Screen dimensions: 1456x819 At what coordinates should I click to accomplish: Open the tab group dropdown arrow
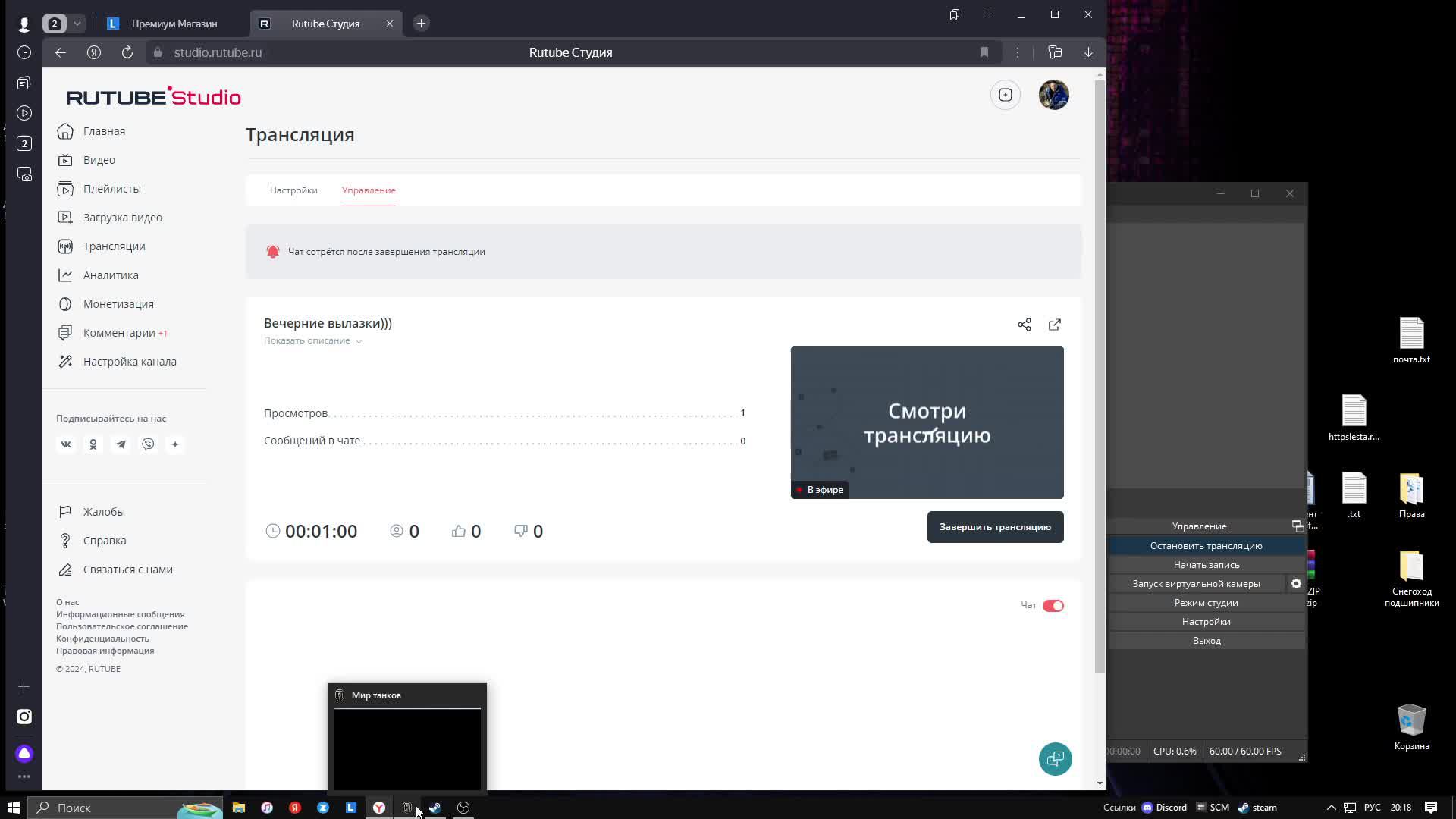[x=77, y=24]
